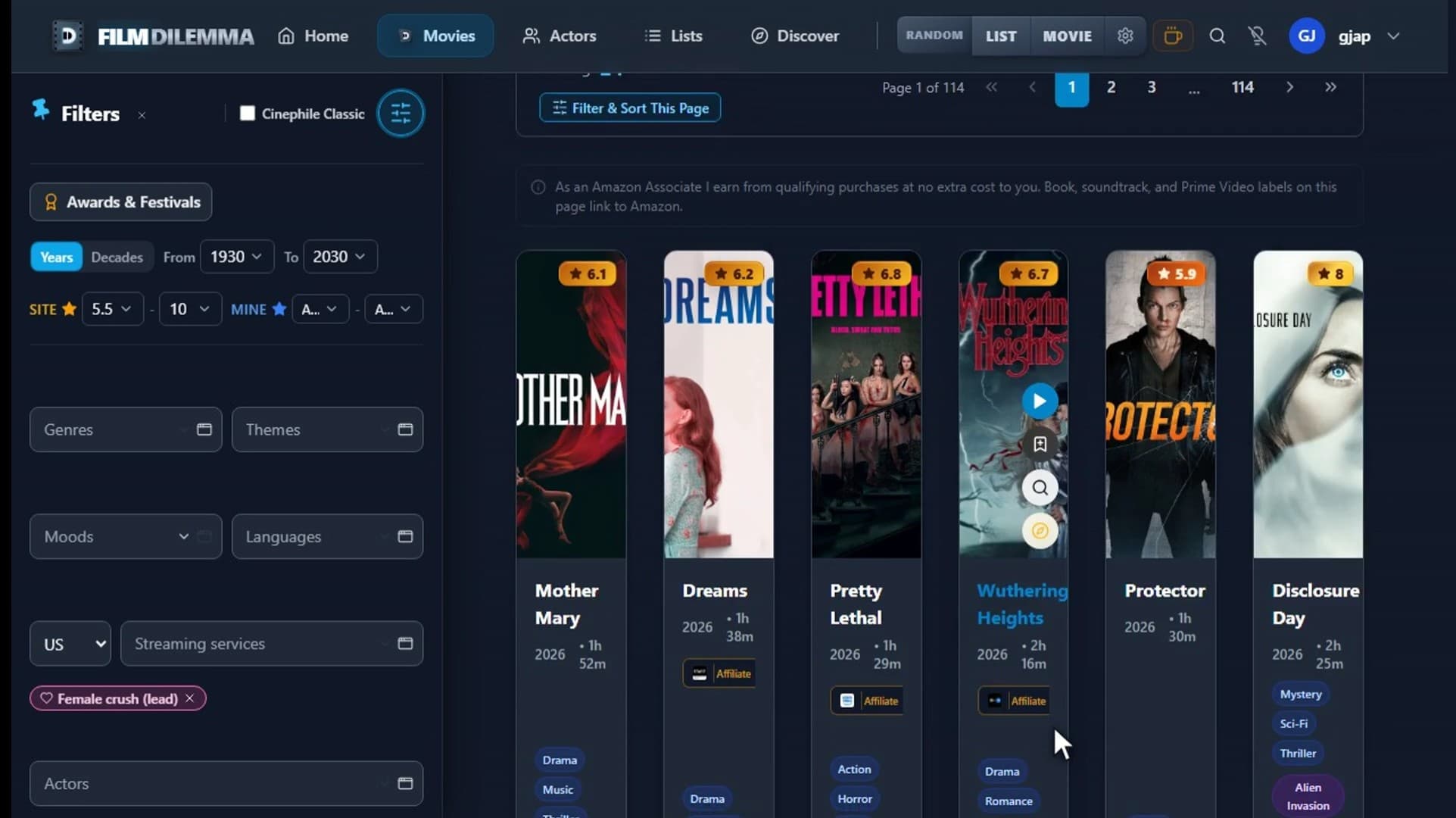Screen dimensions: 1456x818
Task: Select RANDOM mode in the picker
Action: pyautogui.click(x=934, y=36)
